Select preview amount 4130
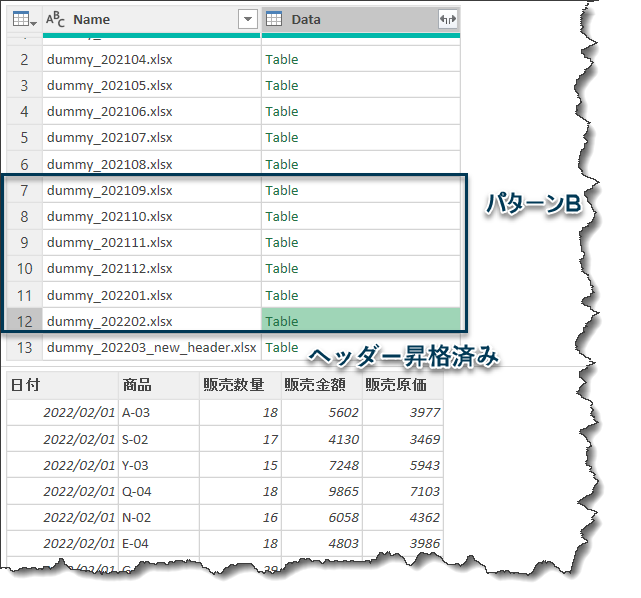 point(322,439)
